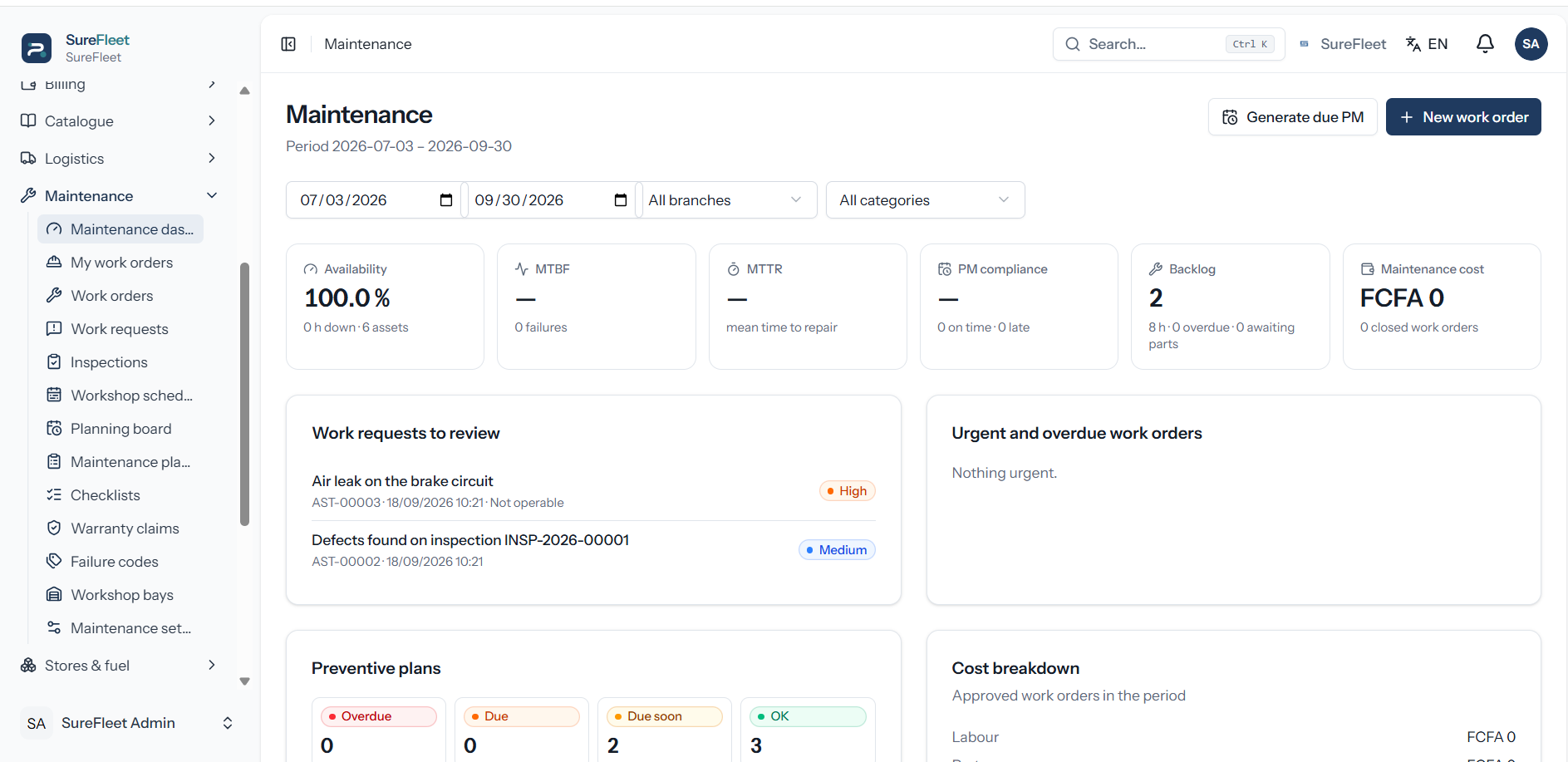Open Checklists page

[x=120, y=495]
